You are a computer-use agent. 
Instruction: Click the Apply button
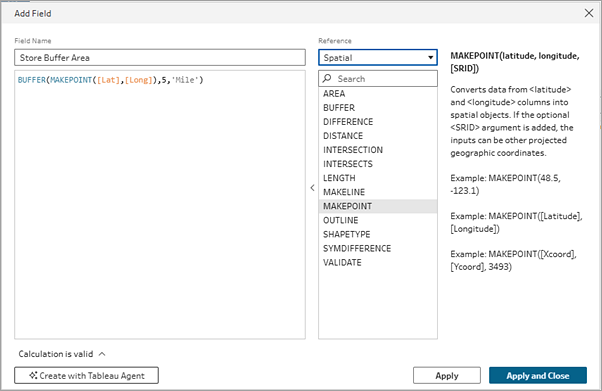pos(447,375)
